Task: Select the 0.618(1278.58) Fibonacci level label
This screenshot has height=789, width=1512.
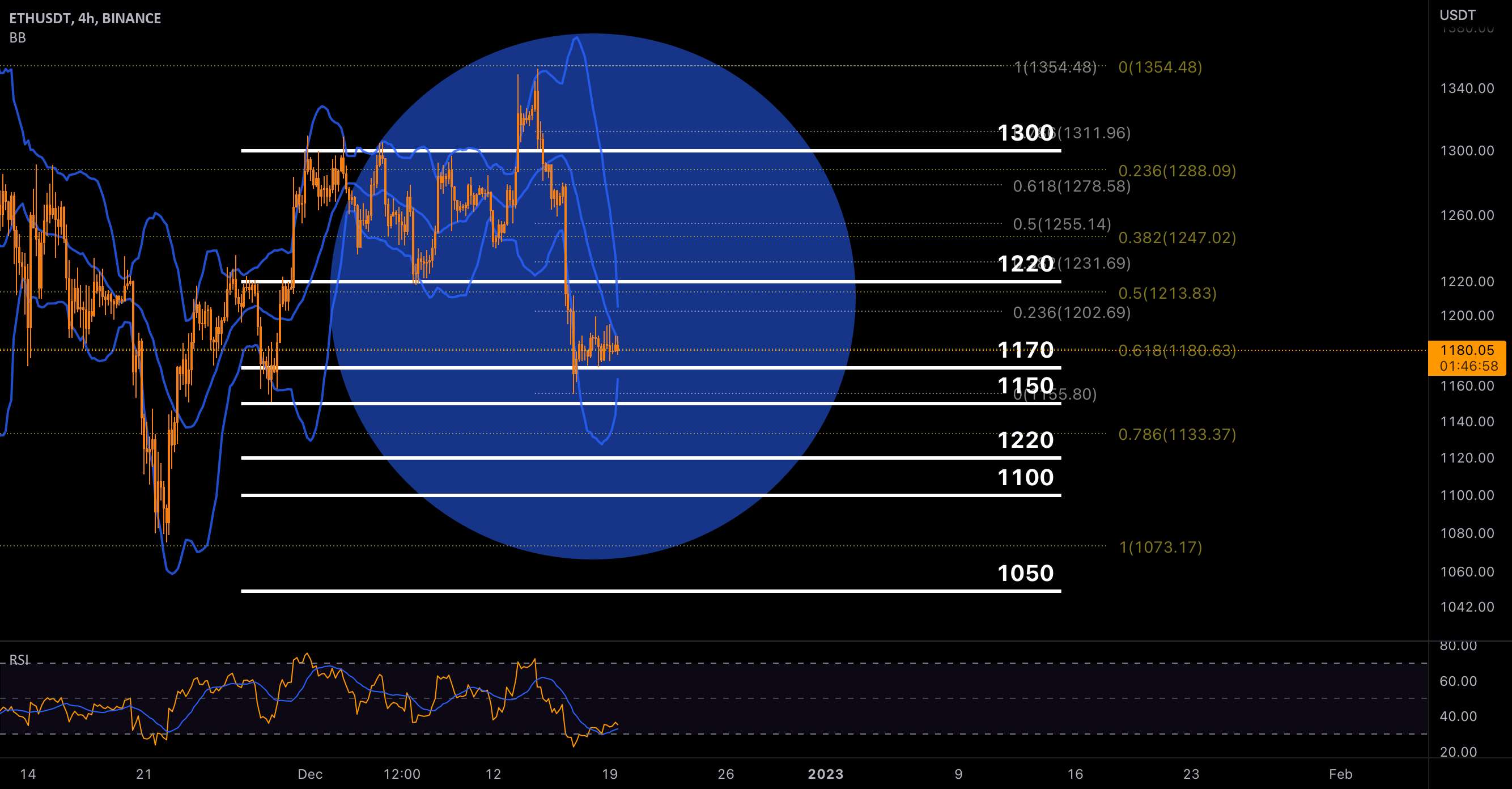Action: [x=1072, y=186]
